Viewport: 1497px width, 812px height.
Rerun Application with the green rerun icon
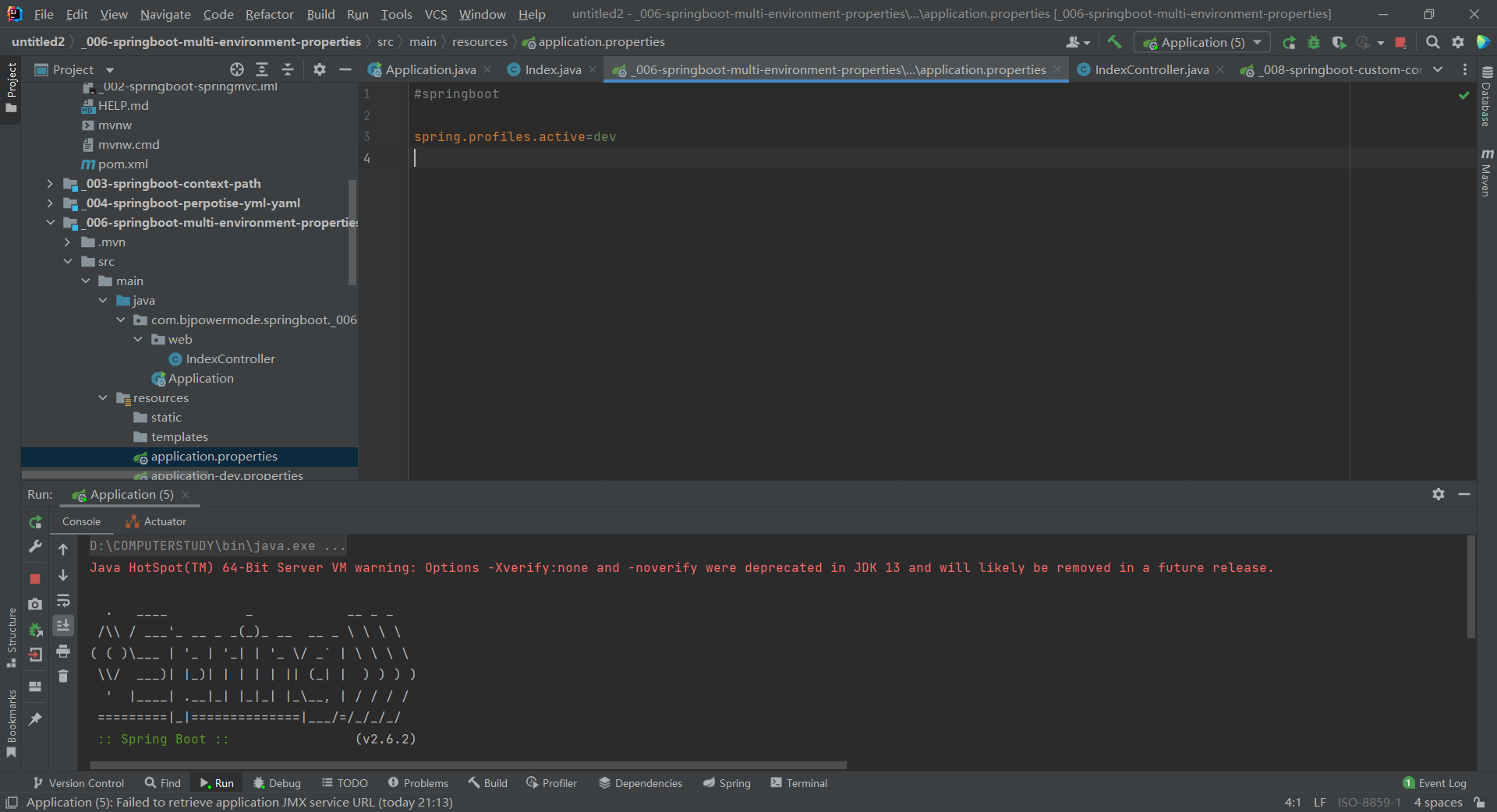click(1289, 43)
